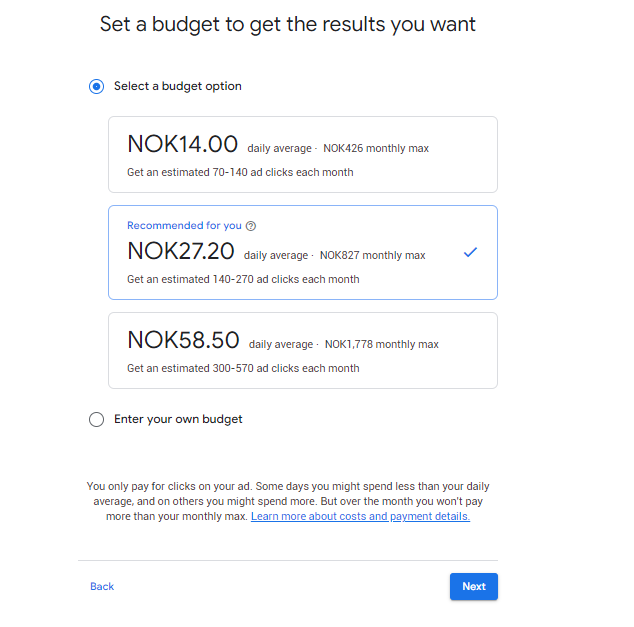Click the 'Select a budget option' label text
This screenshot has width=634, height=627.
(177, 87)
